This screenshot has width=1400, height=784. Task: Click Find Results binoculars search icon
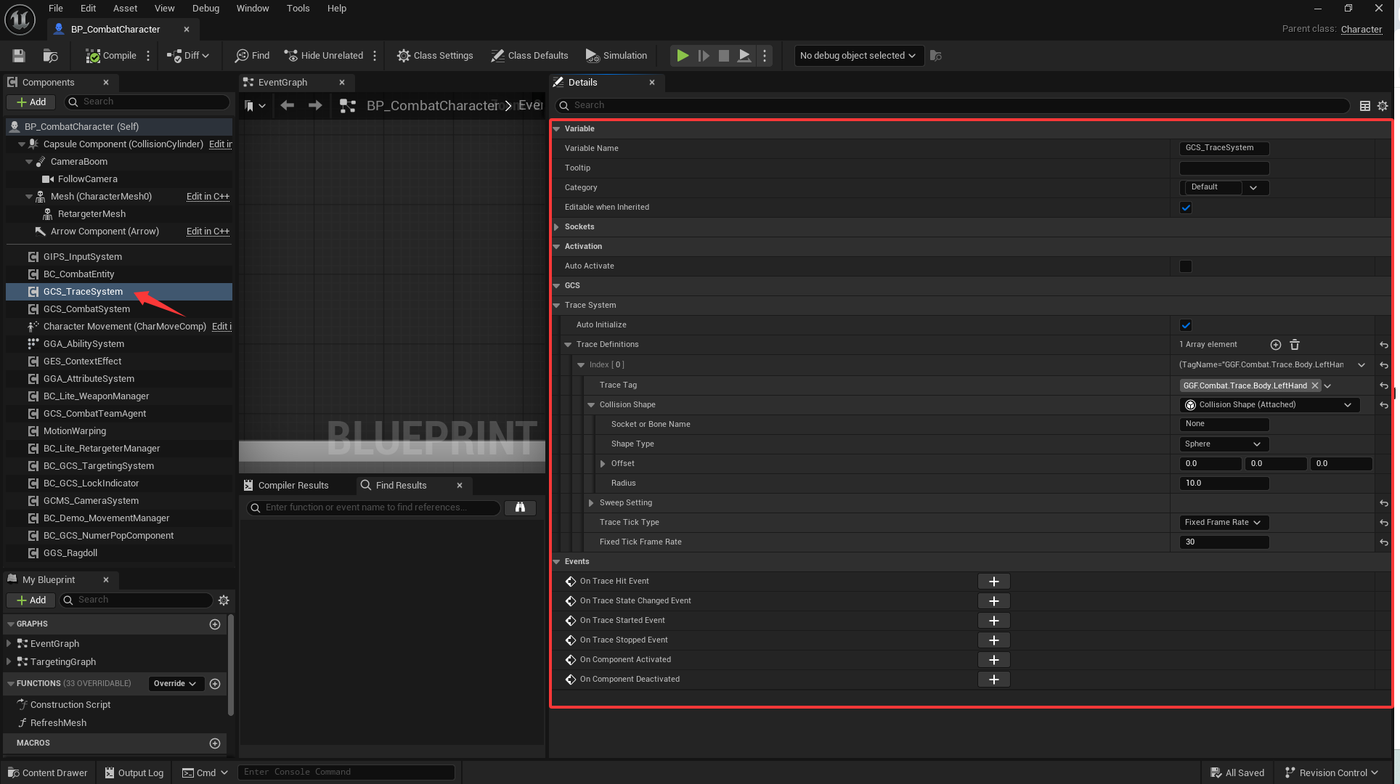520,508
